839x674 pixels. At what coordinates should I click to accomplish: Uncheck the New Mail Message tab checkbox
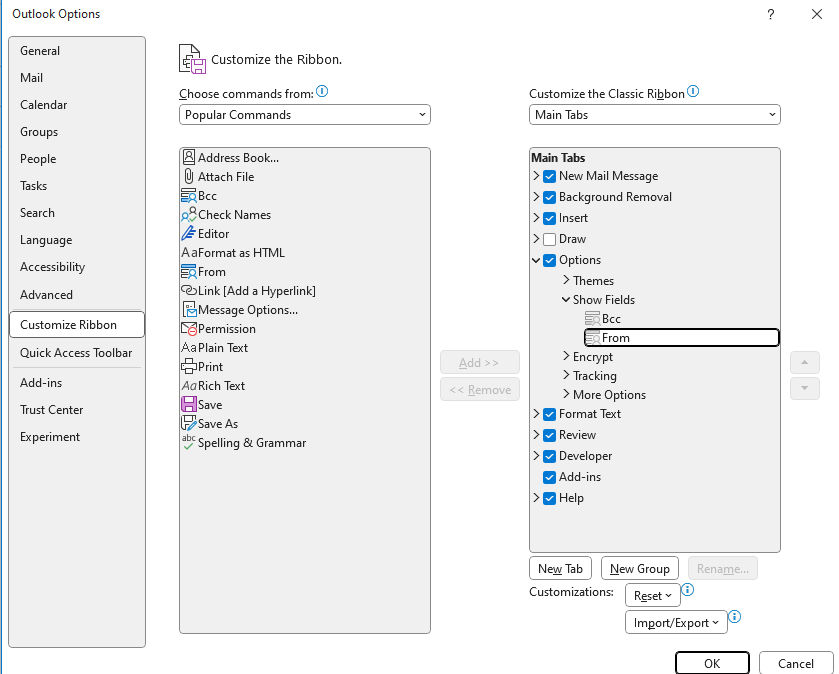point(549,176)
